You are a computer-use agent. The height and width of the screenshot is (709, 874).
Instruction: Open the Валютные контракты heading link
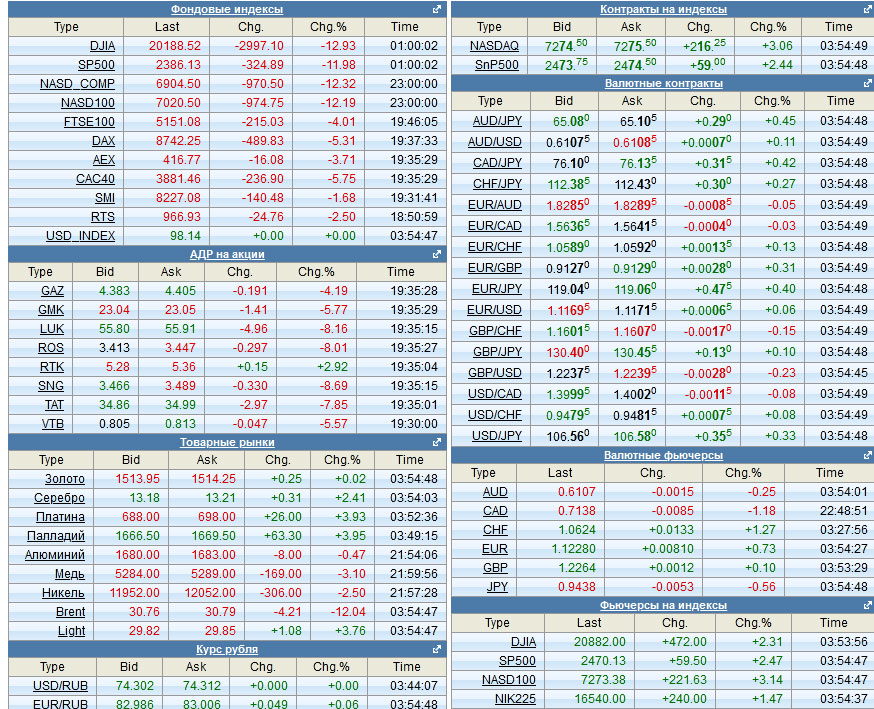tap(663, 83)
